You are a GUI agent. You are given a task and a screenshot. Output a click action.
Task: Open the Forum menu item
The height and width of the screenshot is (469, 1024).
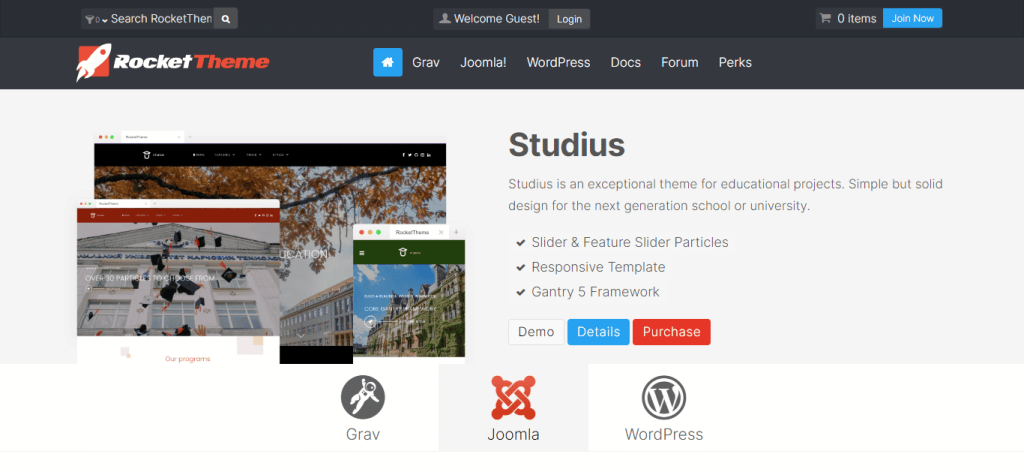coord(680,63)
